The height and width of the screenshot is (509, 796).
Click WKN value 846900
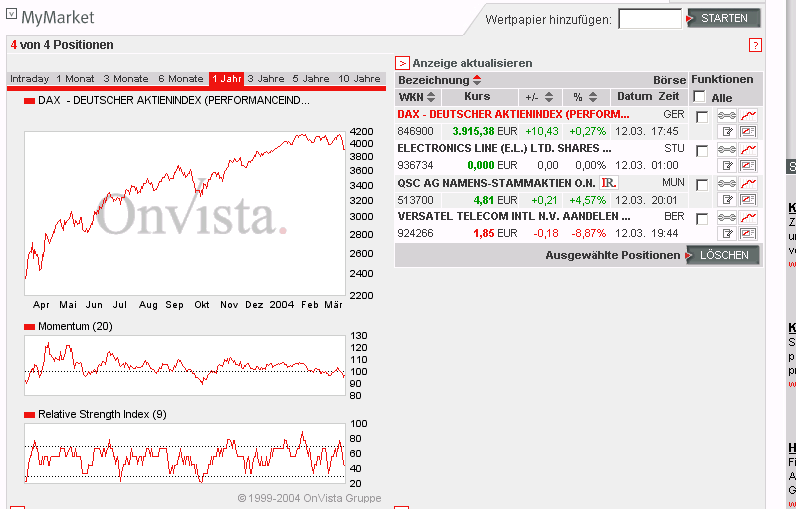tap(415, 131)
